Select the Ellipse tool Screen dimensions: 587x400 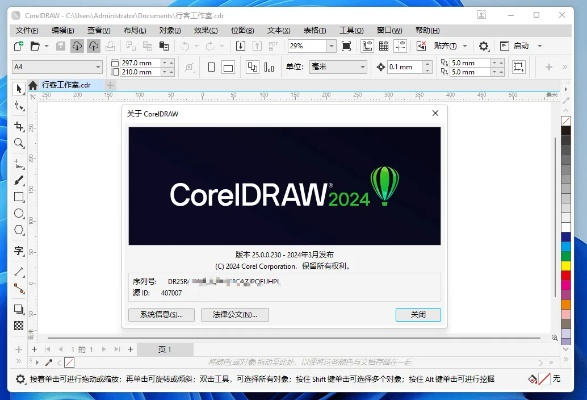click(19, 213)
